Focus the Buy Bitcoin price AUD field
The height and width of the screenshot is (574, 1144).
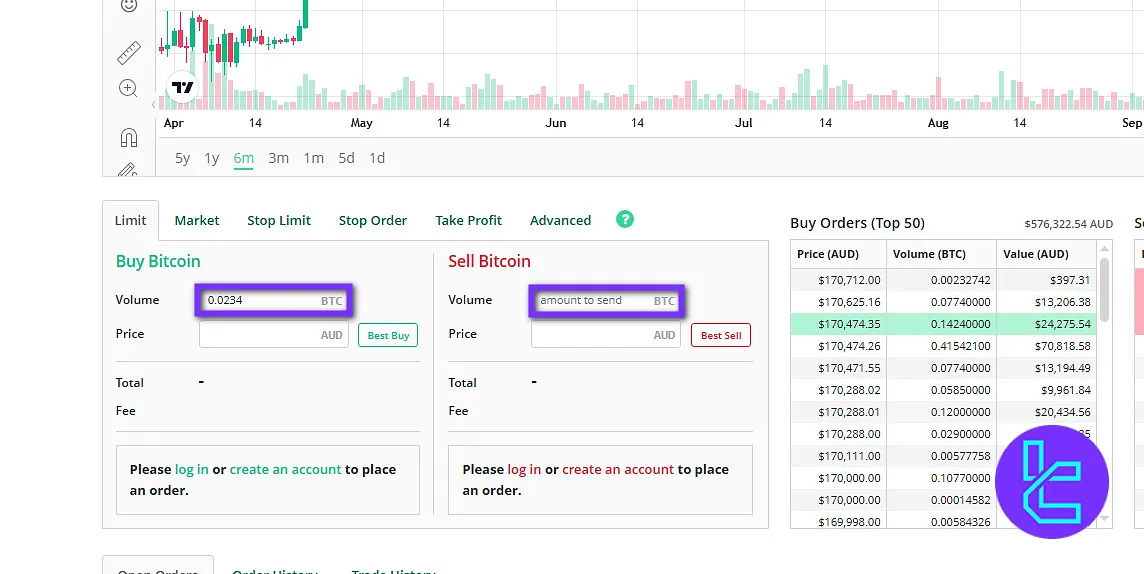click(274, 335)
